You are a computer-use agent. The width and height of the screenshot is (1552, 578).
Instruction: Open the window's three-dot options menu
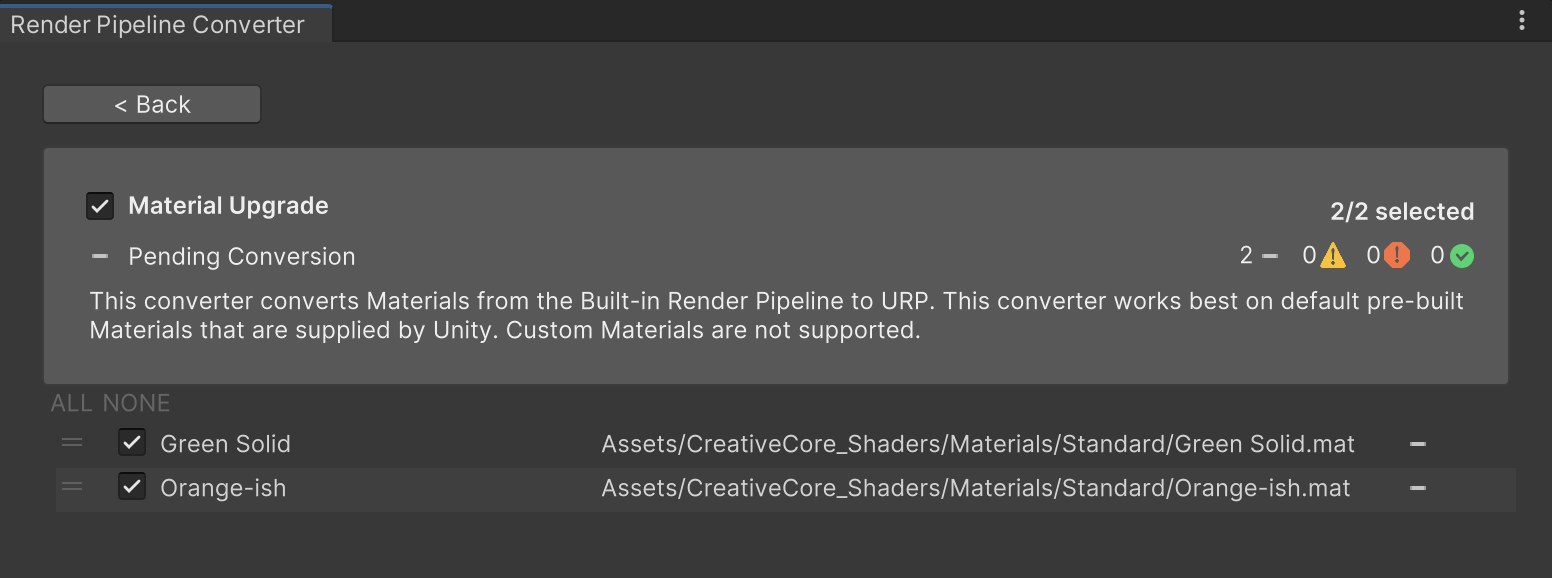tap(1522, 21)
